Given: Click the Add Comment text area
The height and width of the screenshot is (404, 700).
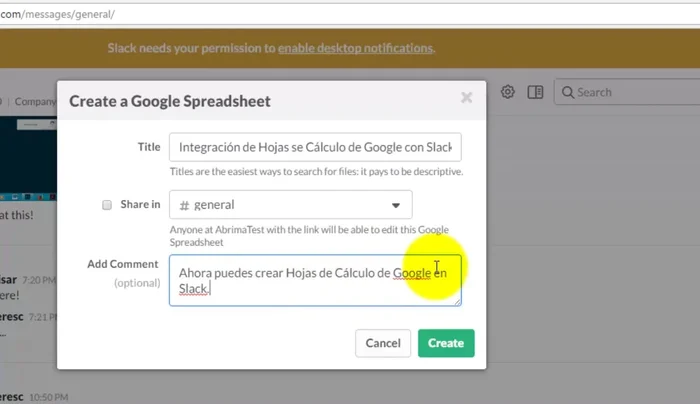Looking at the screenshot, I should (x=315, y=280).
